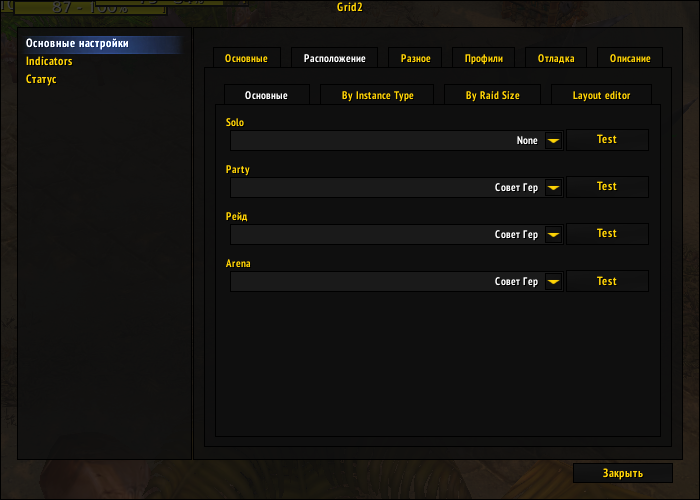Select the Расположение tab
700x500 pixels.
tap(334, 58)
